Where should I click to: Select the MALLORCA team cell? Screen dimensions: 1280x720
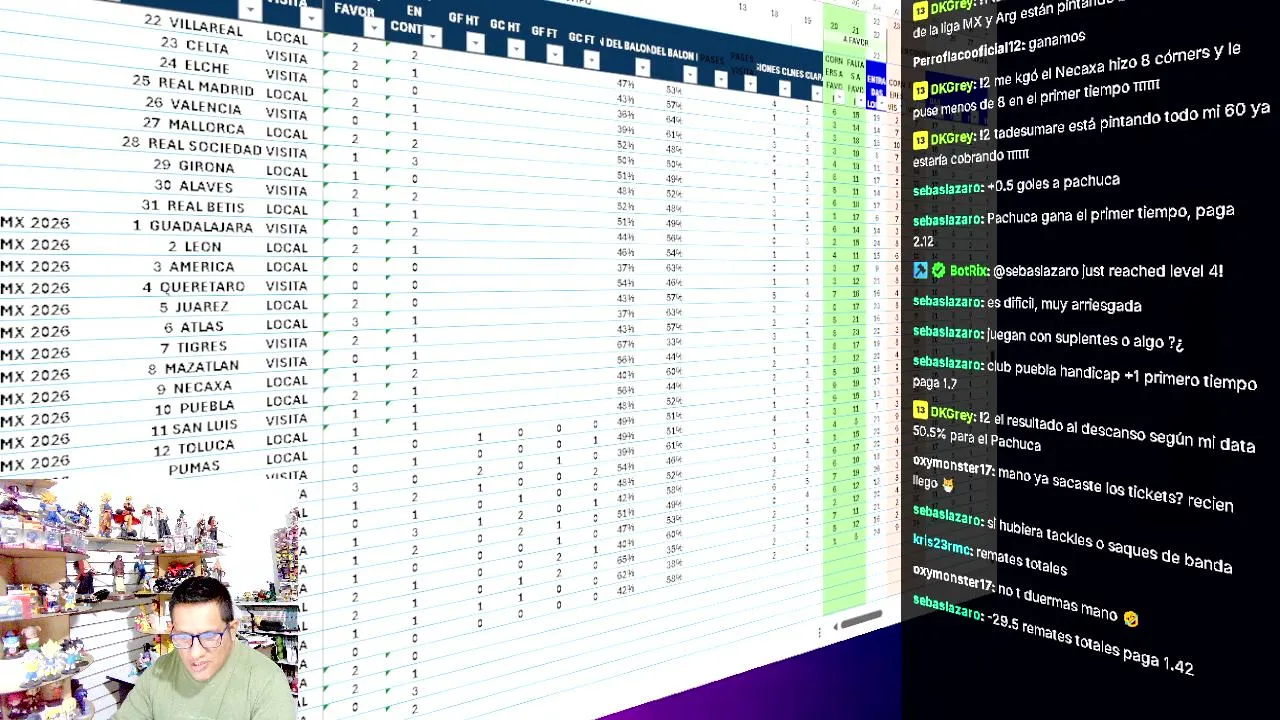pyautogui.click(x=207, y=127)
